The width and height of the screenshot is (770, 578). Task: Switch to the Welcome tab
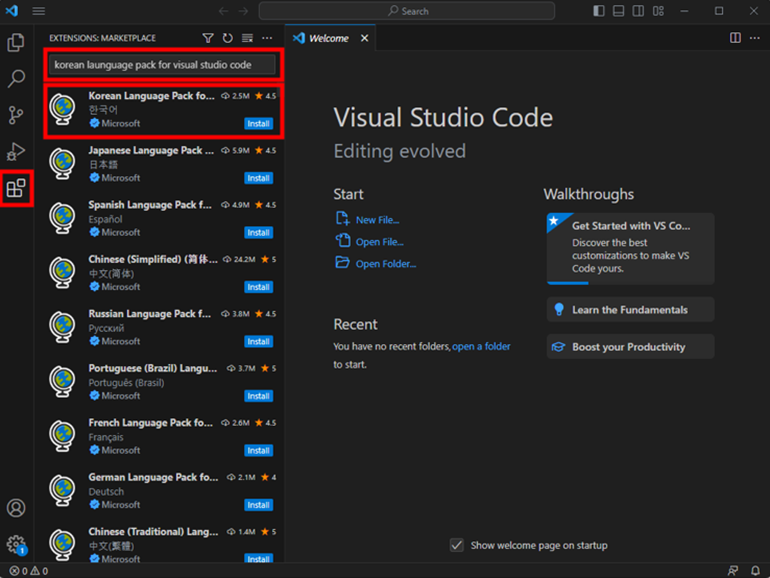pyautogui.click(x=329, y=38)
